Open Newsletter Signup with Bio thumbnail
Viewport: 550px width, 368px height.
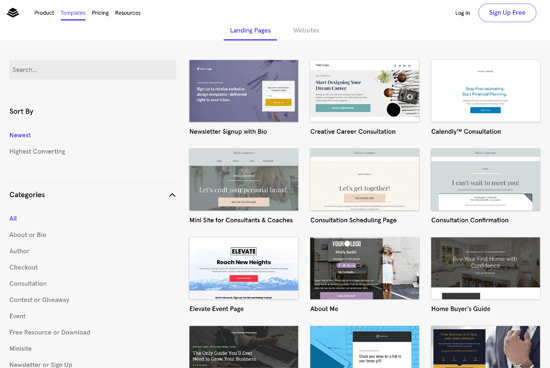point(244,91)
